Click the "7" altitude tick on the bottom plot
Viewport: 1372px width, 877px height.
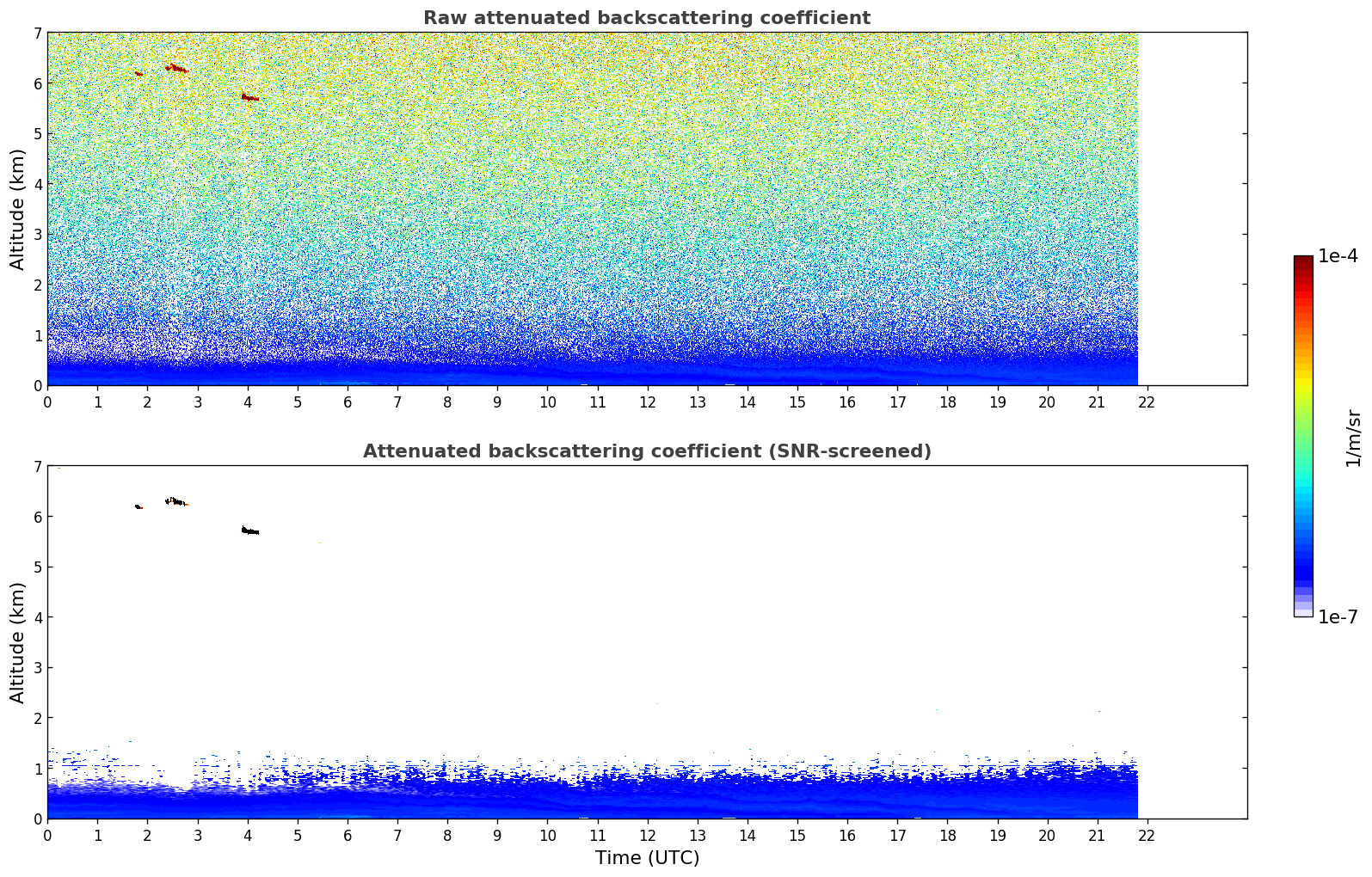click(x=37, y=467)
